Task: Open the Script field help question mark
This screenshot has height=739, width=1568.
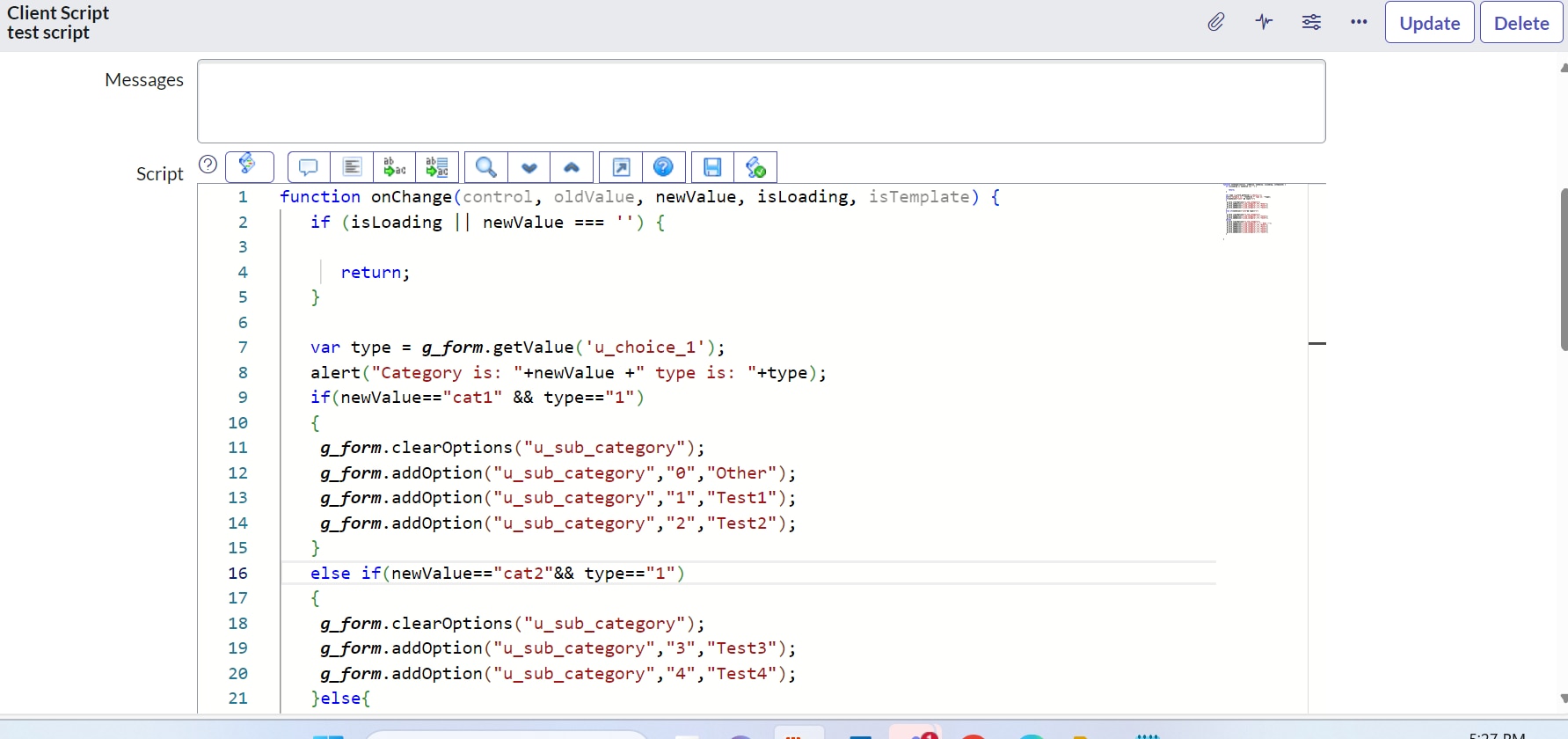Action: coord(208,165)
